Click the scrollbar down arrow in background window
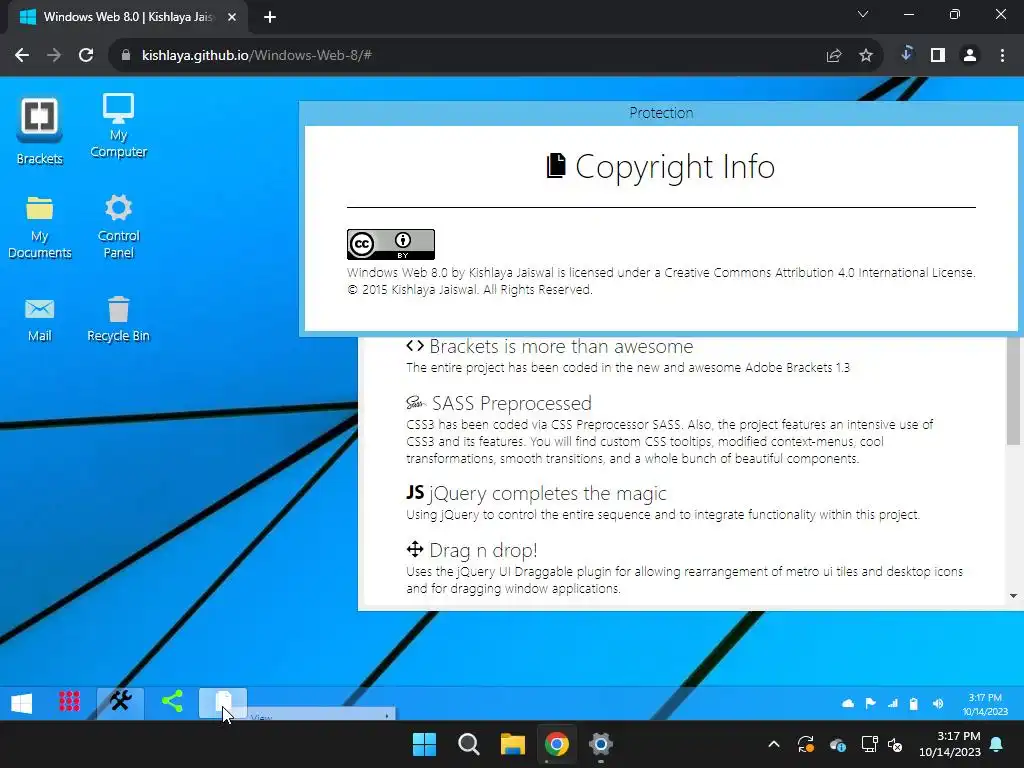1024x768 pixels. pos(1013,596)
